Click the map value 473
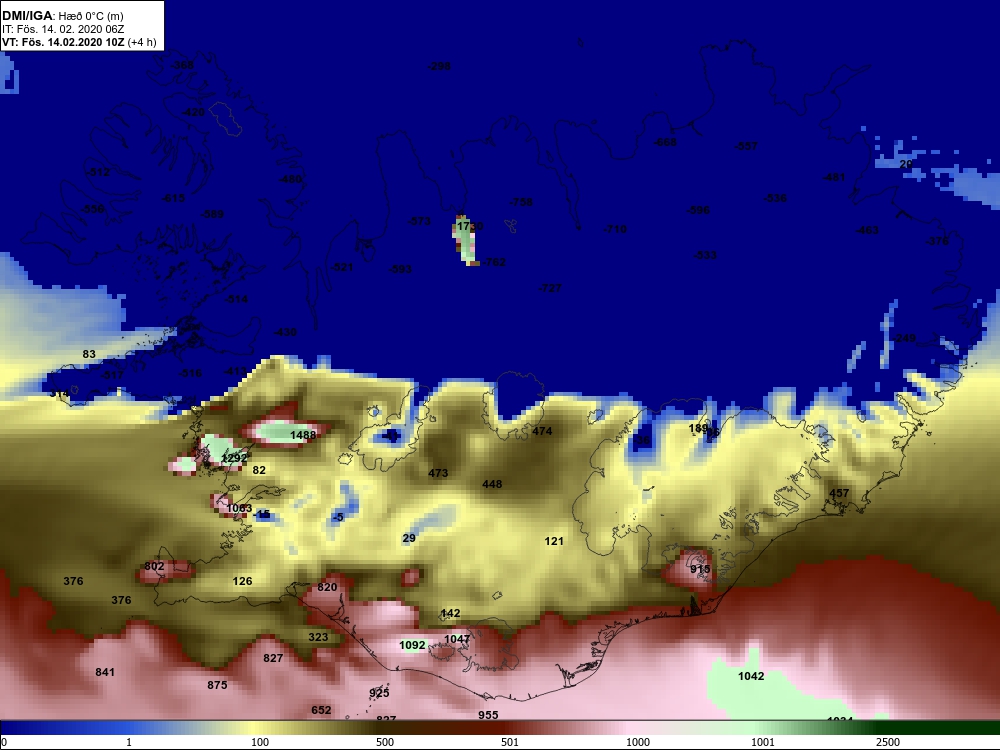 (438, 473)
